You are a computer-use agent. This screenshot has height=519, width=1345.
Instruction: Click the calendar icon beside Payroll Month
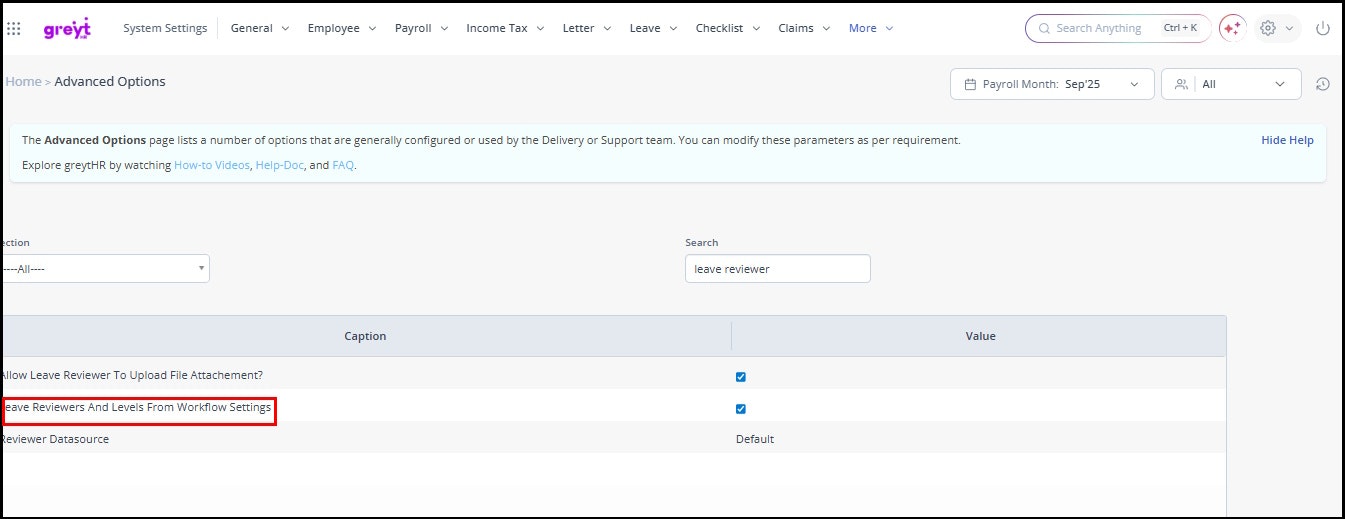[969, 84]
